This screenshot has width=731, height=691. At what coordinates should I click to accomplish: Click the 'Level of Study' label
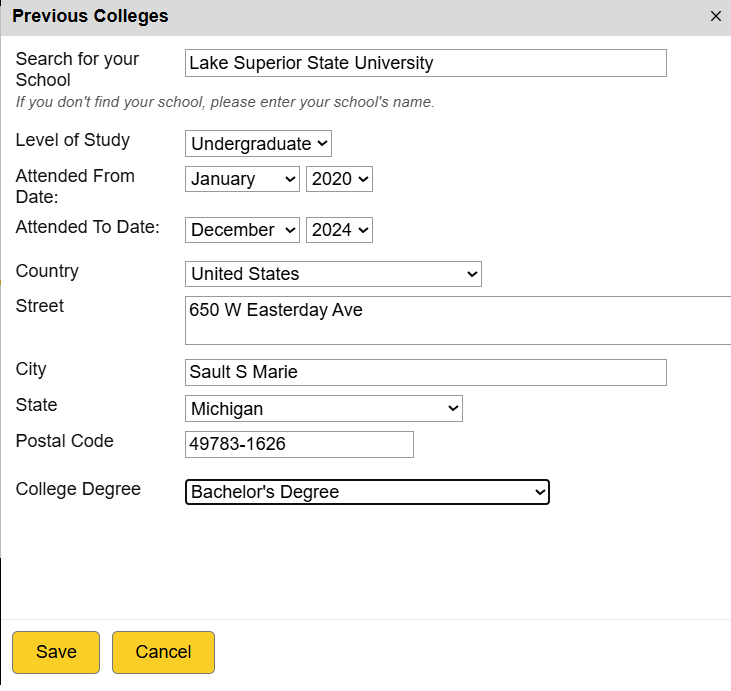click(x=73, y=140)
